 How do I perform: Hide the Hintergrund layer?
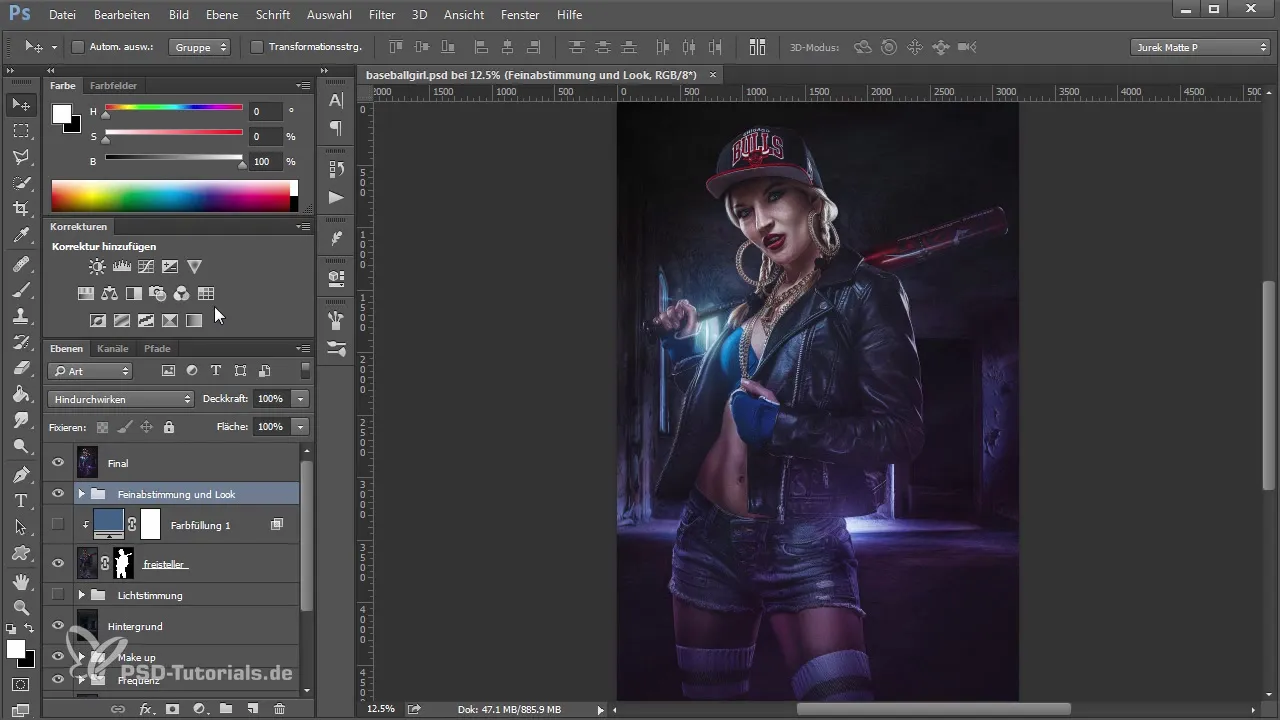click(x=58, y=626)
